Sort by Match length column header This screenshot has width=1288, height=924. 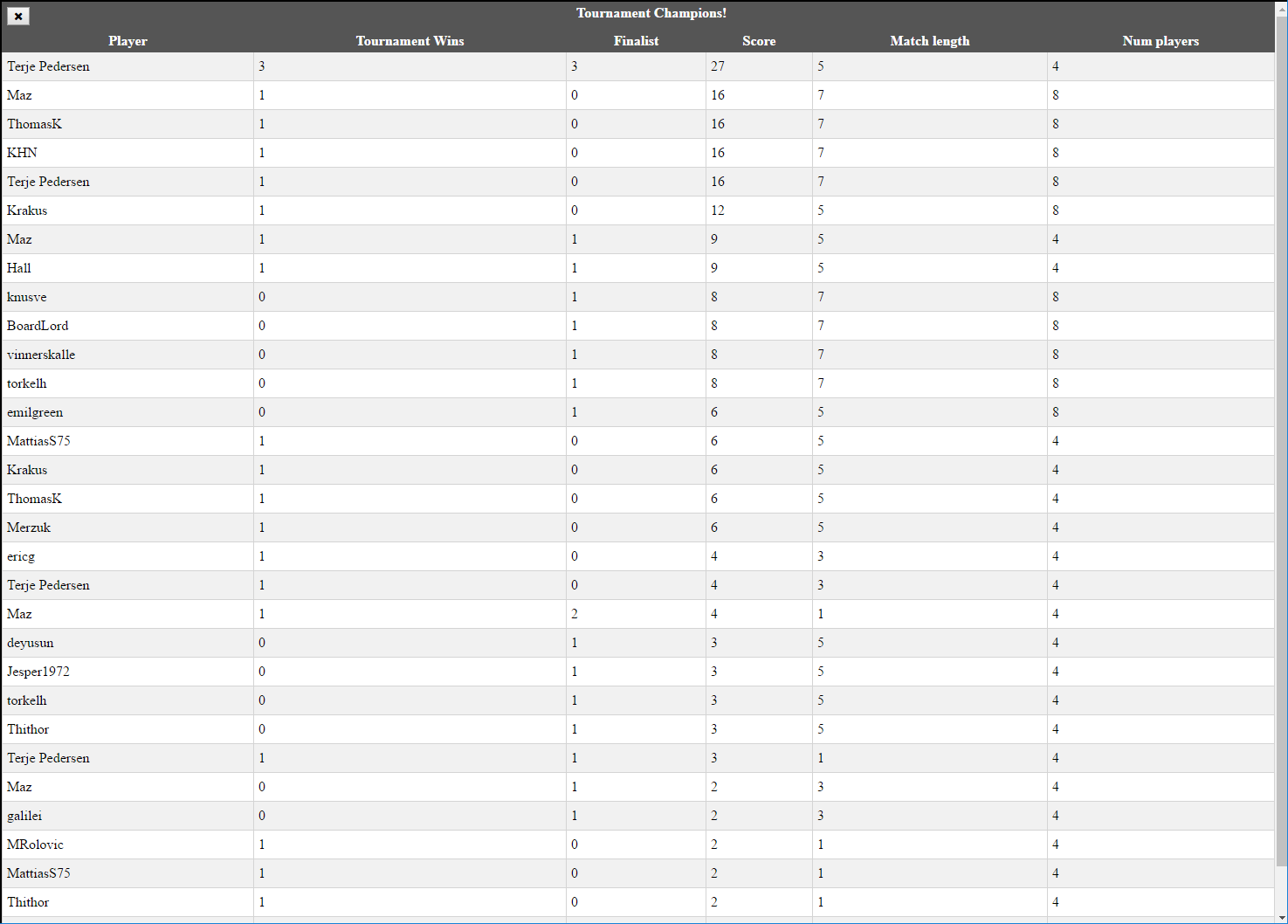tap(929, 41)
